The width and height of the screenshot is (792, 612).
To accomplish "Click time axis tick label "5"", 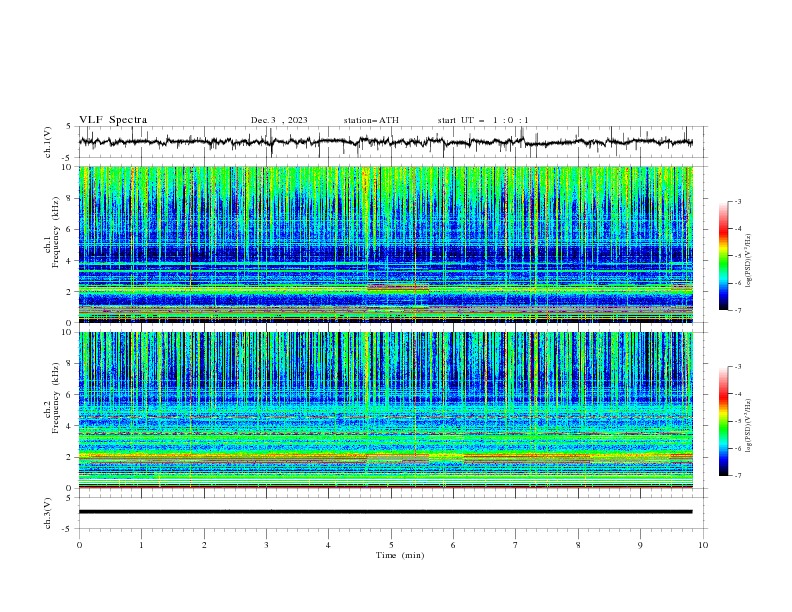I will click(x=391, y=545).
